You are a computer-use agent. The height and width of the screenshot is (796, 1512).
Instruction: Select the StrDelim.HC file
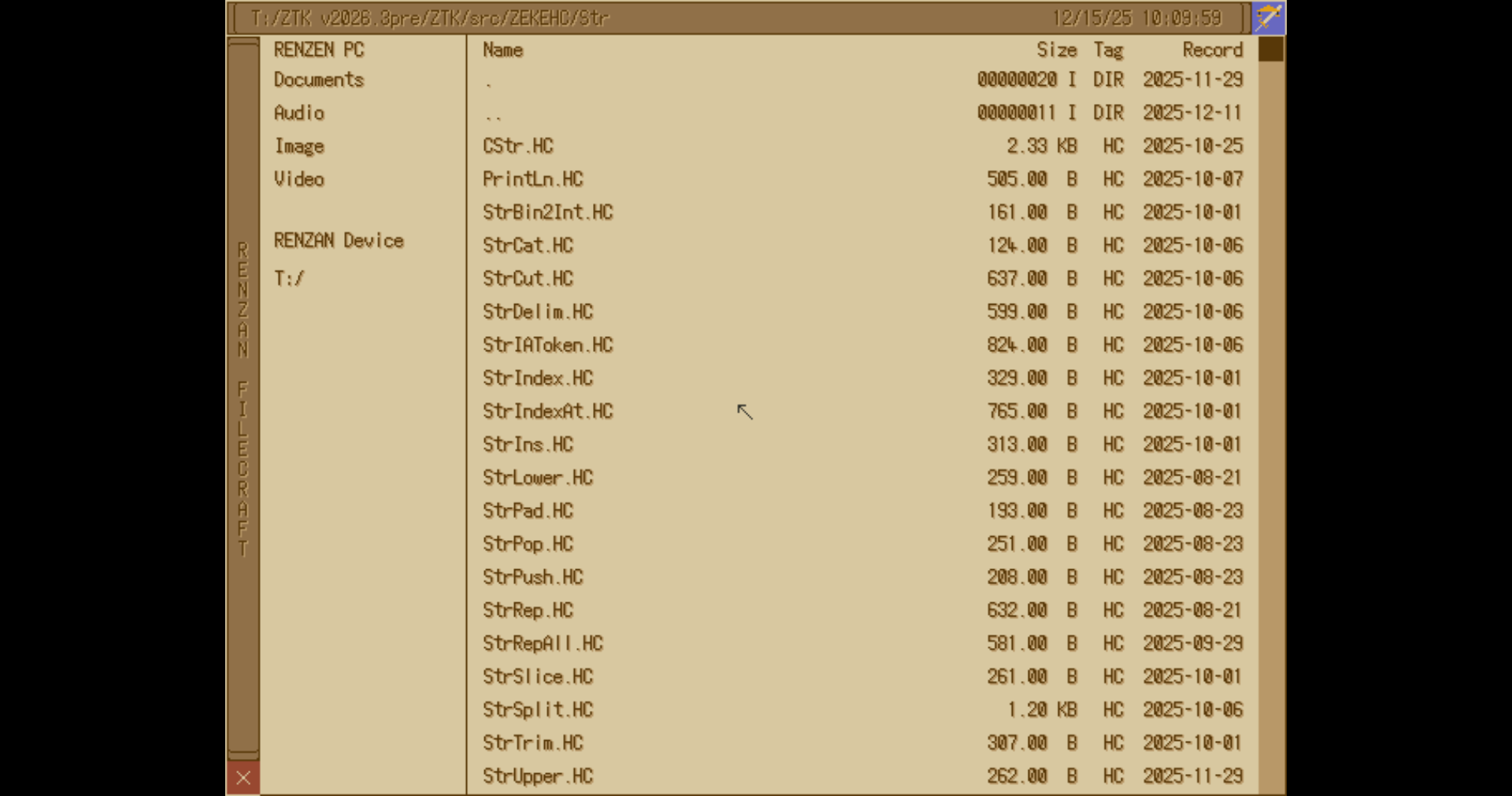pos(862,311)
